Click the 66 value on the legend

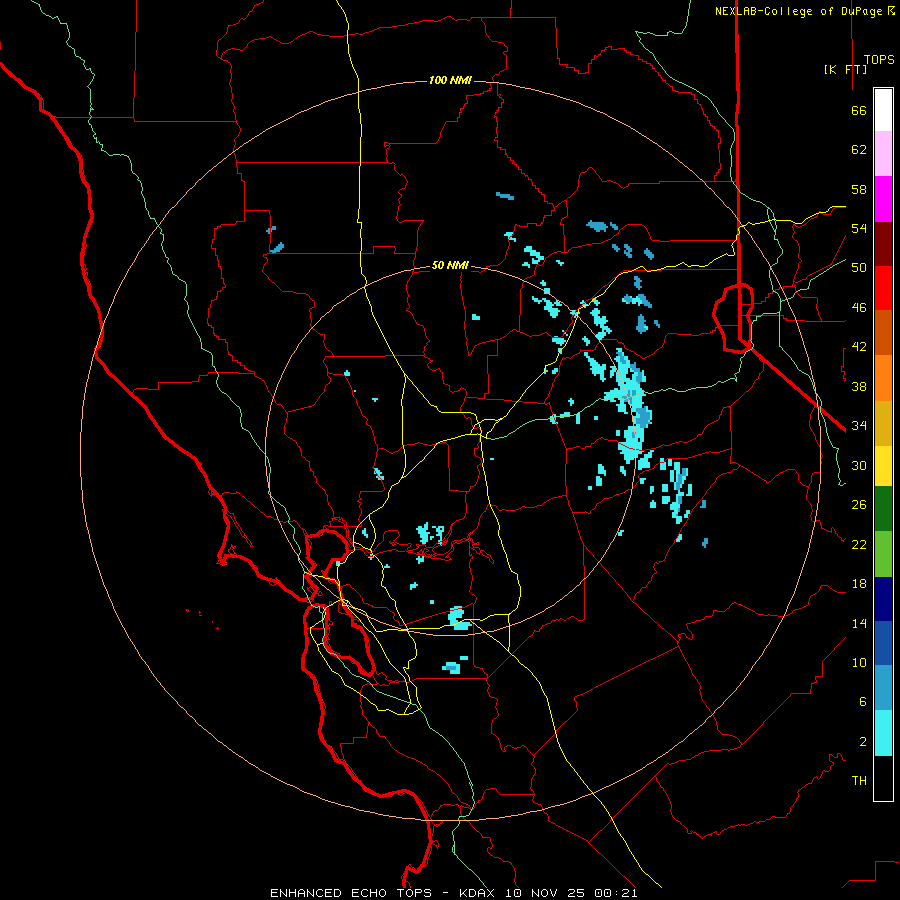point(859,110)
